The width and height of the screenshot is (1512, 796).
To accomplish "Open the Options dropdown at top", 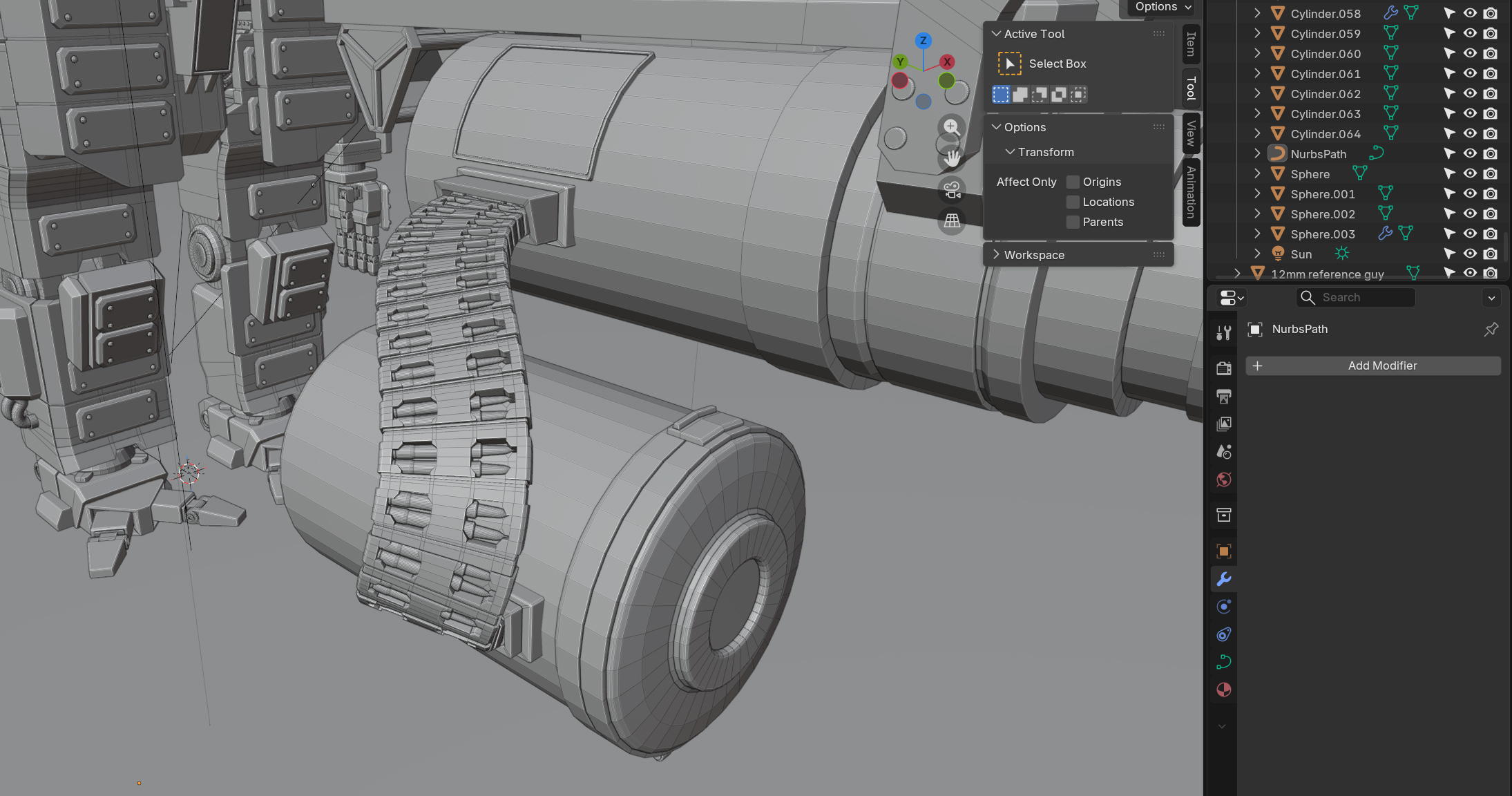I will 1164,7.
